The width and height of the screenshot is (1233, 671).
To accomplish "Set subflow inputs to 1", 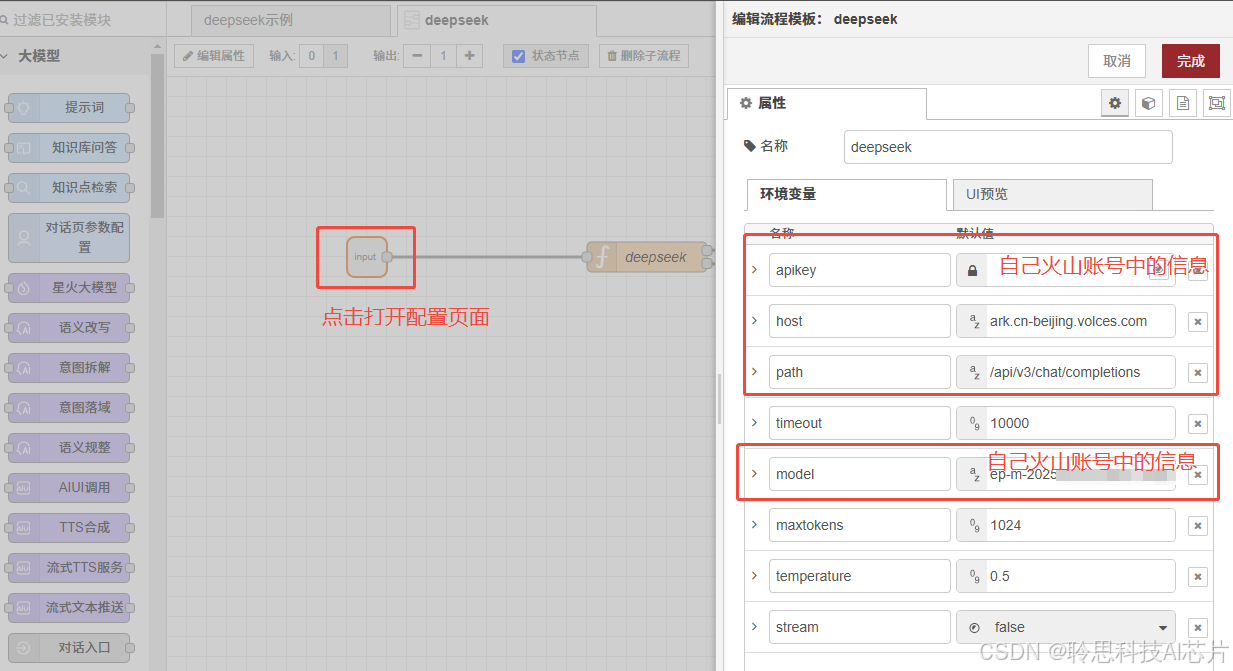I will point(336,56).
